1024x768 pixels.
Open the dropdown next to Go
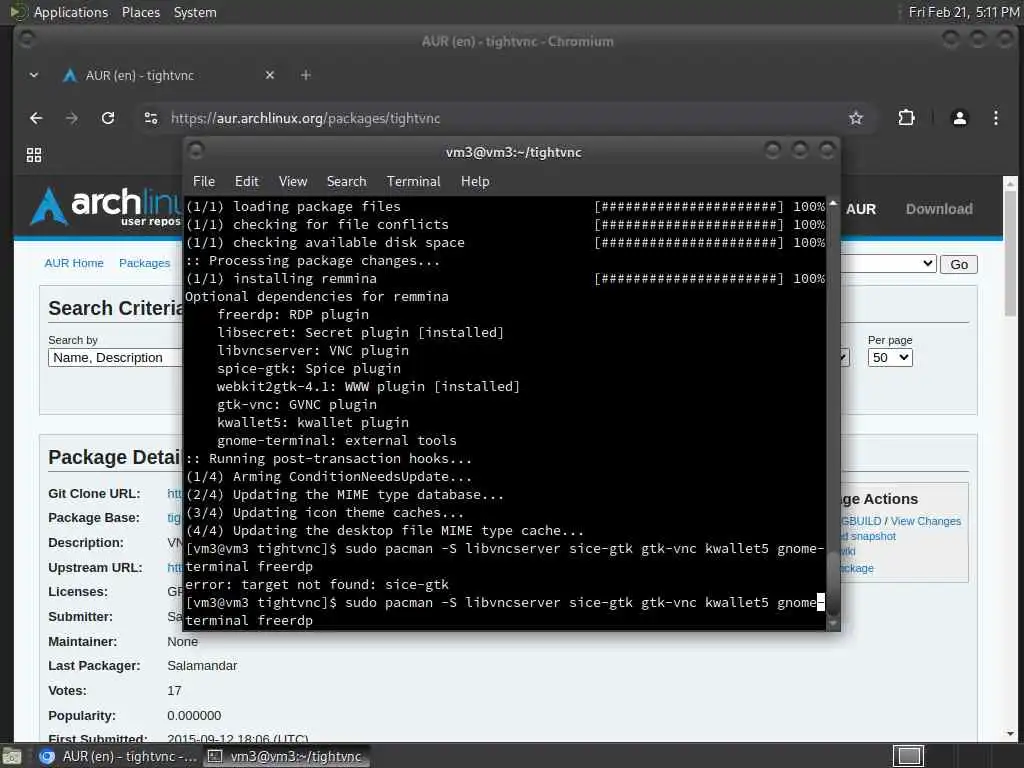pyautogui.click(x=888, y=264)
